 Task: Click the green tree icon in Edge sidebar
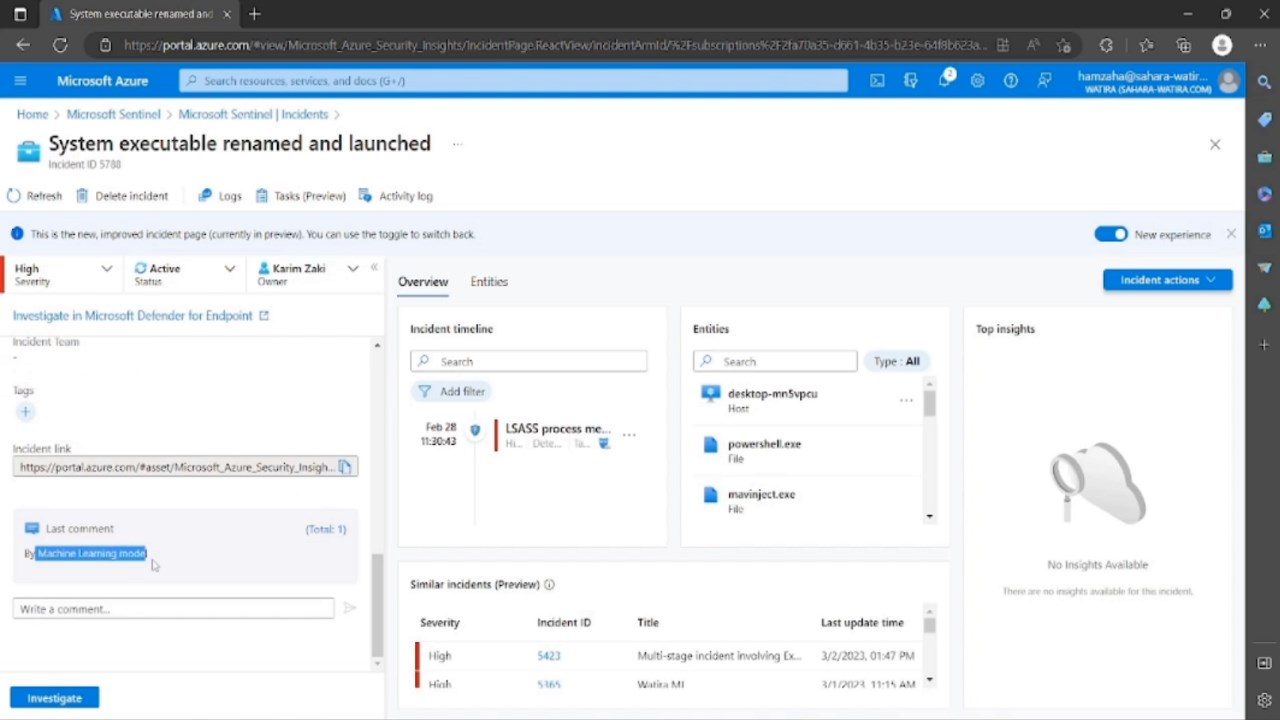1265,305
